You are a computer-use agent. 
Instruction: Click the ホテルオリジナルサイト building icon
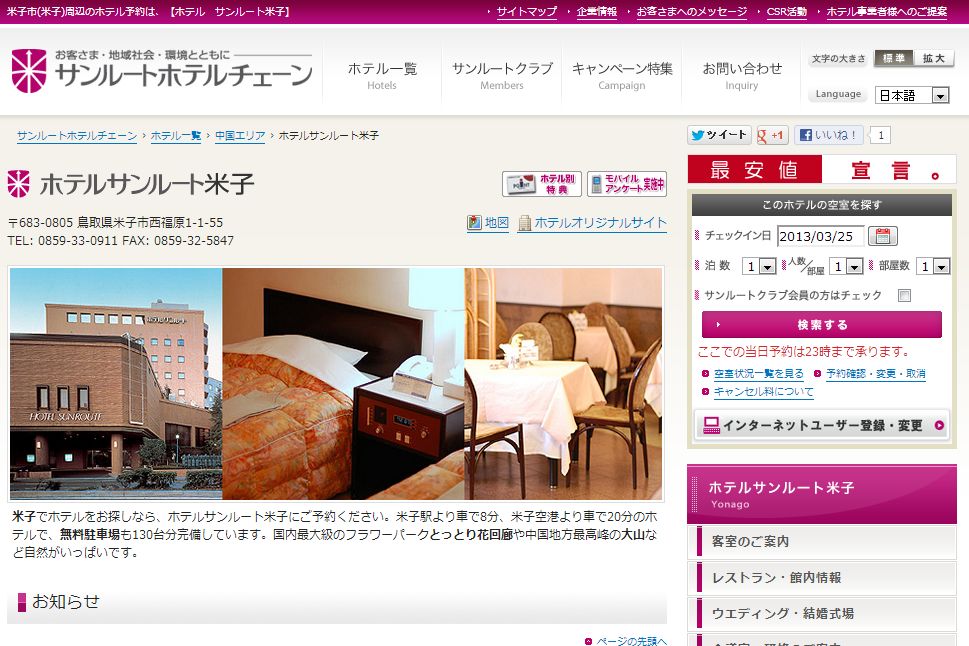[x=525, y=223]
